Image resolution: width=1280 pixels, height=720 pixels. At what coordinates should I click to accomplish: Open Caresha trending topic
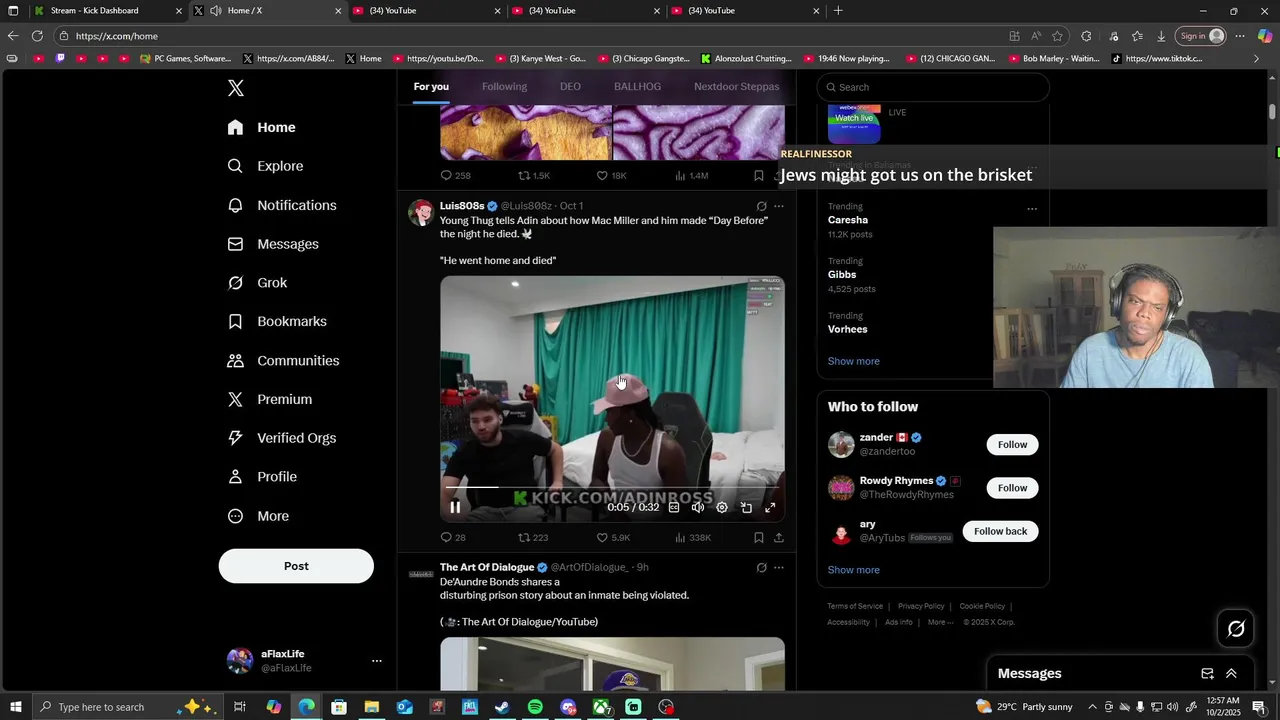[x=848, y=220]
